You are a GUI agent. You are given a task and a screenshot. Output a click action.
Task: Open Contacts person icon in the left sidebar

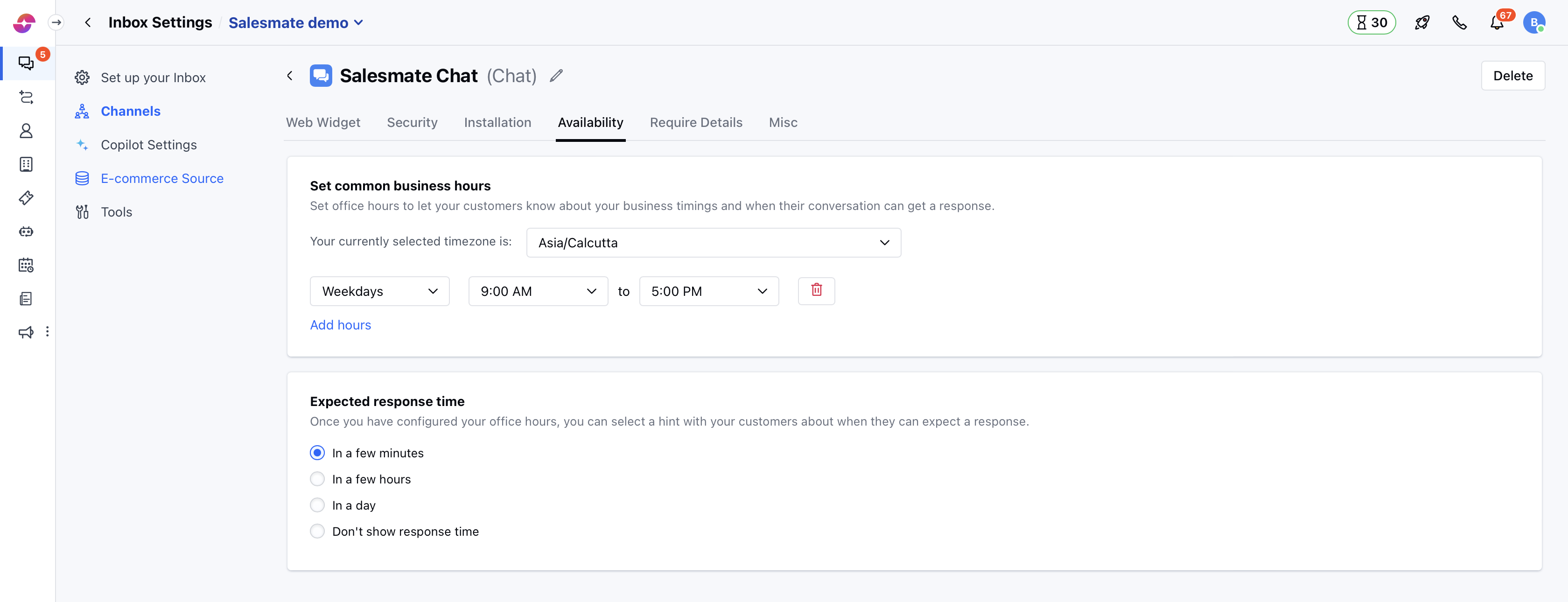click(x=26, y=131)
